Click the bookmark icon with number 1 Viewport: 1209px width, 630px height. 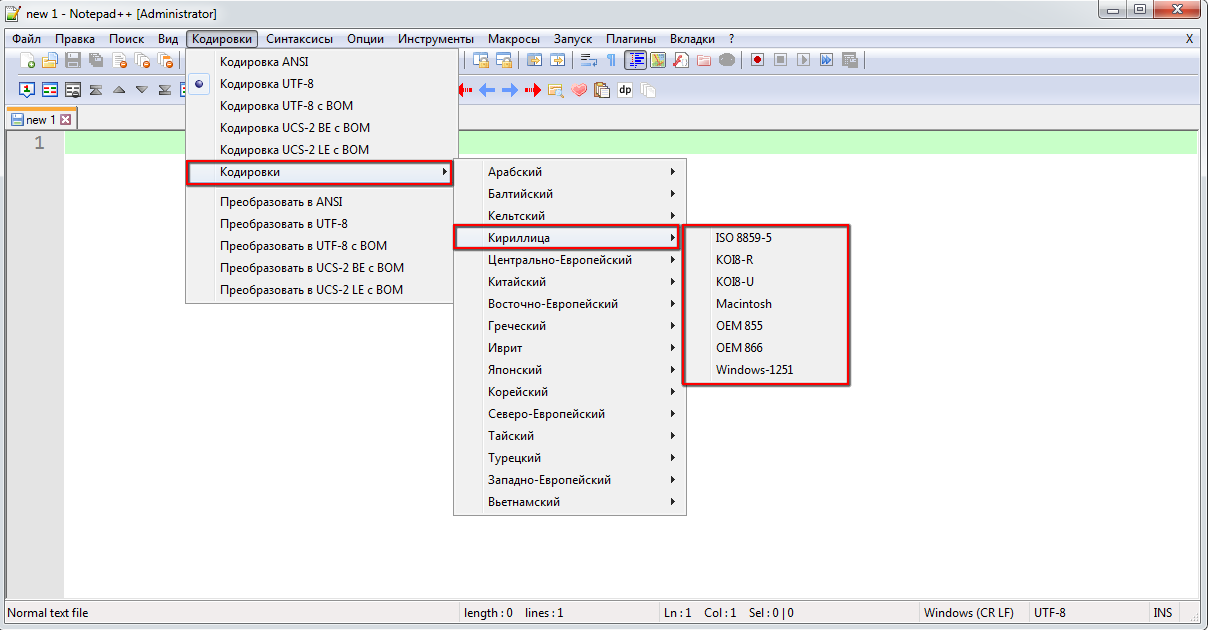27,89
